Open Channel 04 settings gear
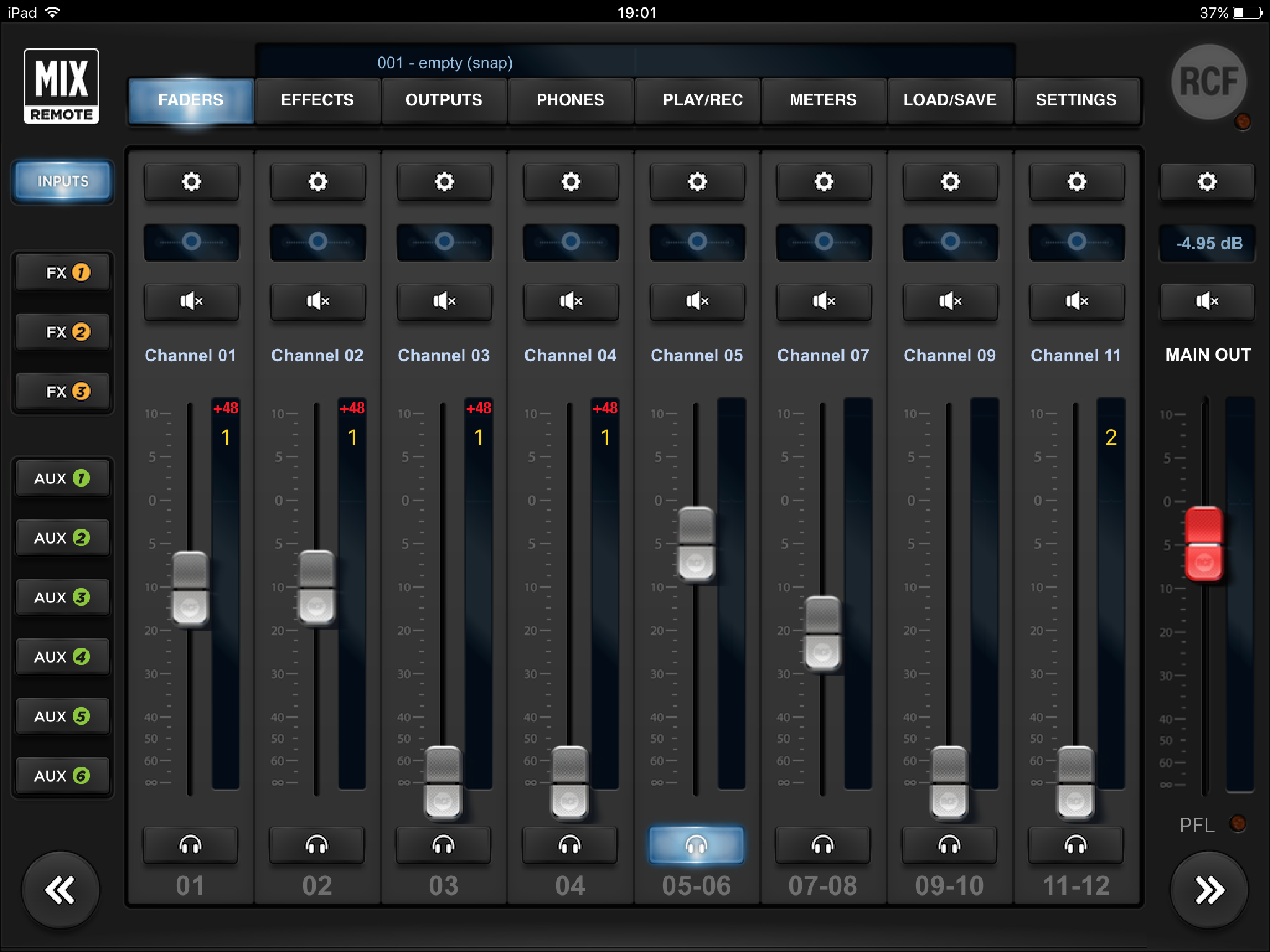 tap(571, 182)
